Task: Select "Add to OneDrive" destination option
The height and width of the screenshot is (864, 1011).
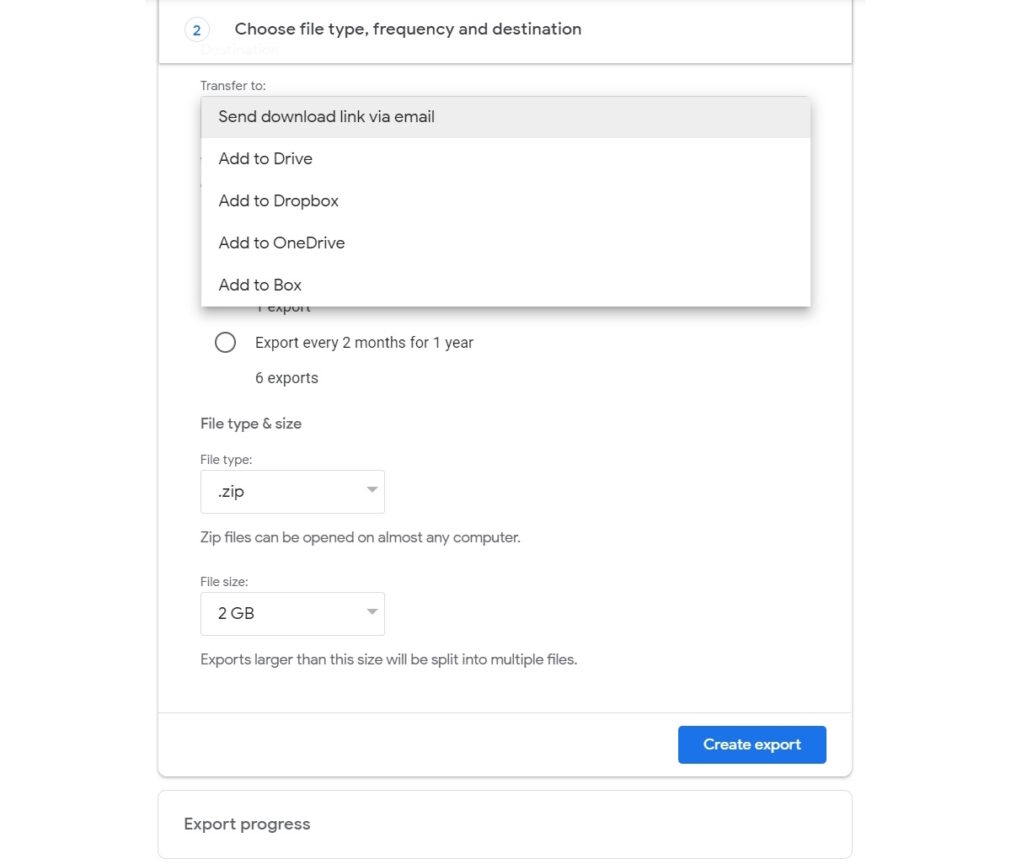Action: tap(281, 242)
